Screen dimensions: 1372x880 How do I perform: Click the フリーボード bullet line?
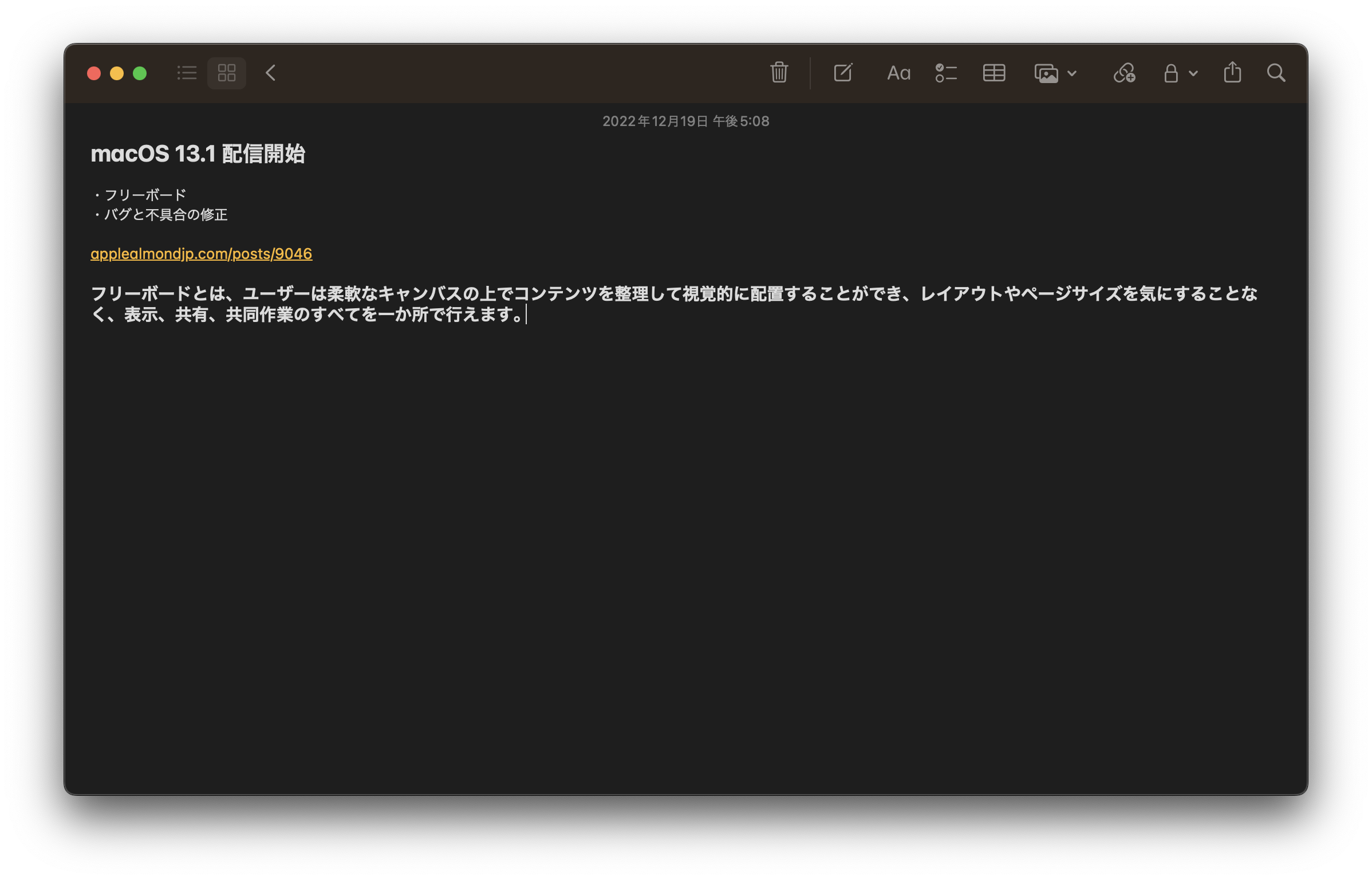pyautogui.click(x=139, y=195)
